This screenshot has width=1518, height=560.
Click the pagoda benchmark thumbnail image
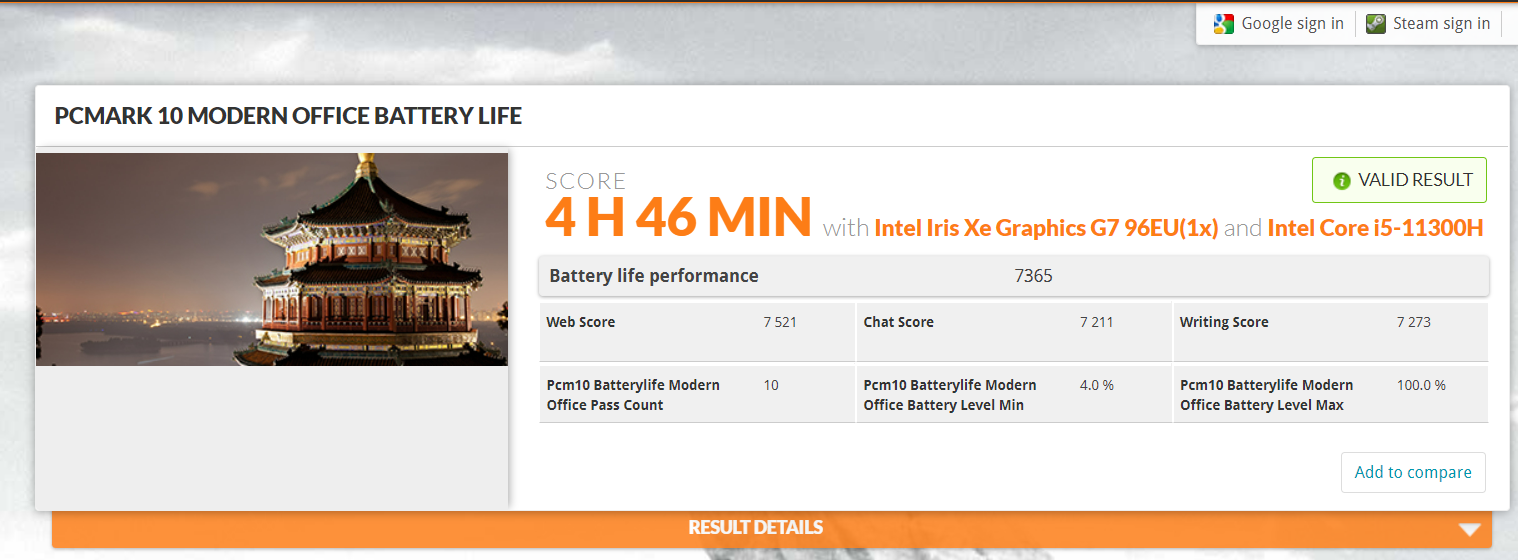pyautogui.click(x=272, y=259)
